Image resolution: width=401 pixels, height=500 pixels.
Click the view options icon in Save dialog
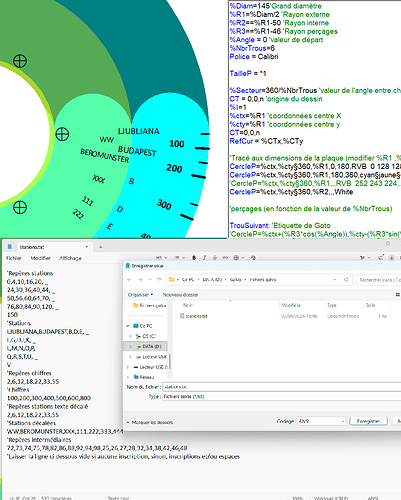click(397, 295)
